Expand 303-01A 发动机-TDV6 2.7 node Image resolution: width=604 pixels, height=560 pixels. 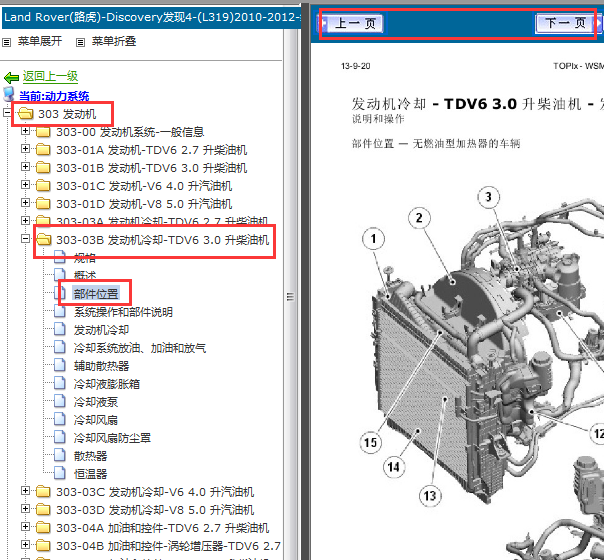click(25, 149)
